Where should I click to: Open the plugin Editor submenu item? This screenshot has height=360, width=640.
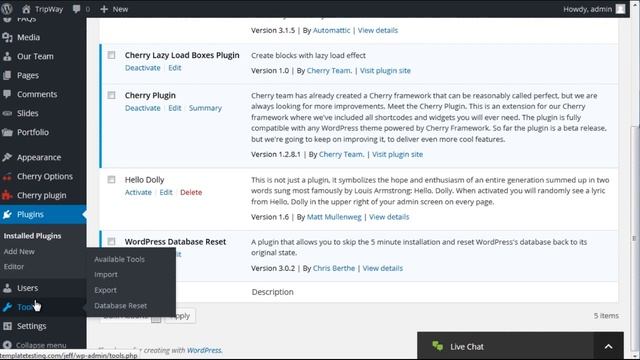pos(14,267)
